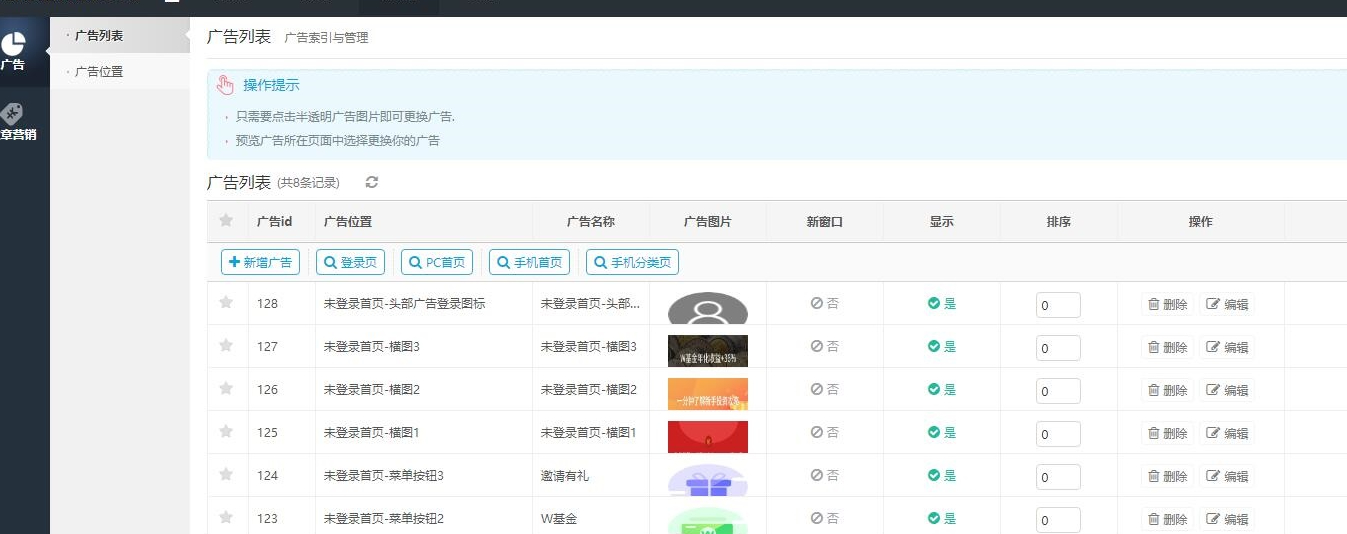Delete ad 125 with its 删除 button
Screen dimensions: 1347x534
point(1167,433)
